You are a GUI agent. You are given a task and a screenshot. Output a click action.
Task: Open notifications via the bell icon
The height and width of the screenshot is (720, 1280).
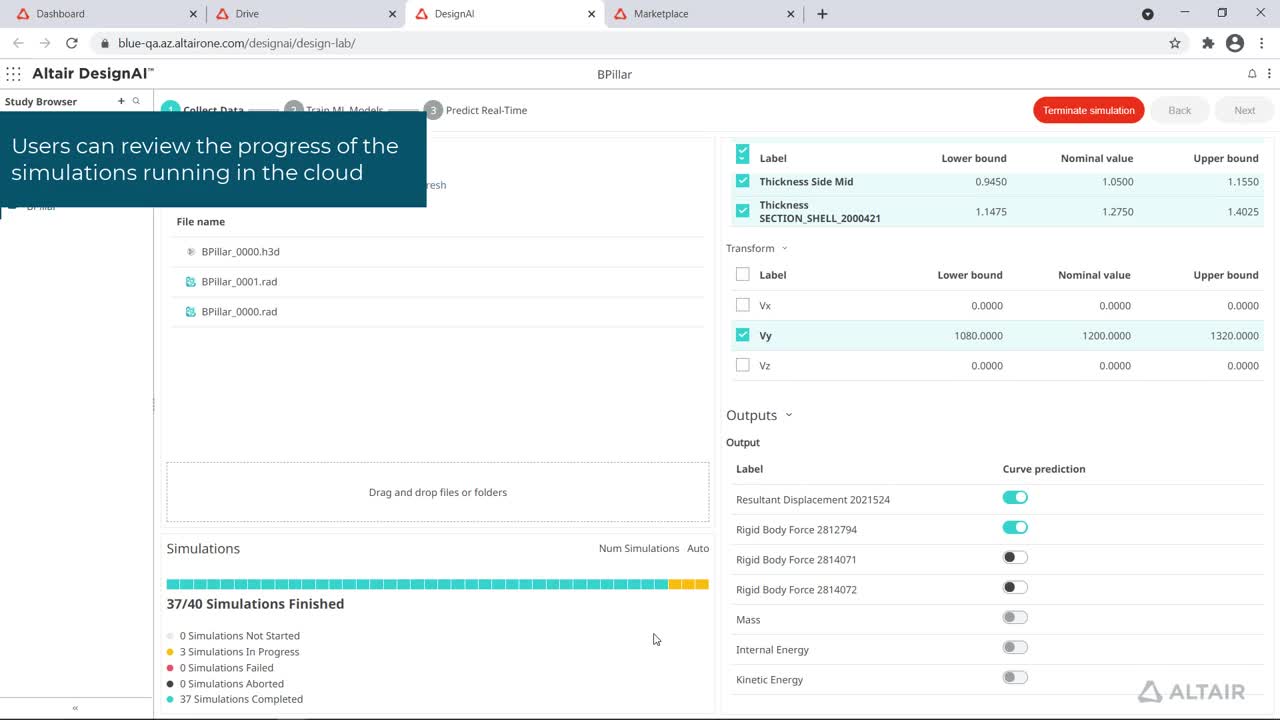[1252, 73]
